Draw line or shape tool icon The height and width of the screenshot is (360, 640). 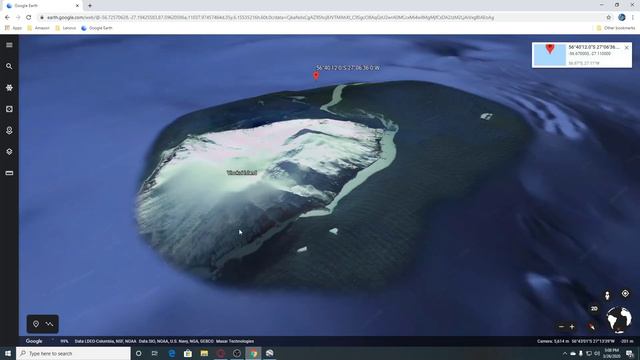[49, 324]
